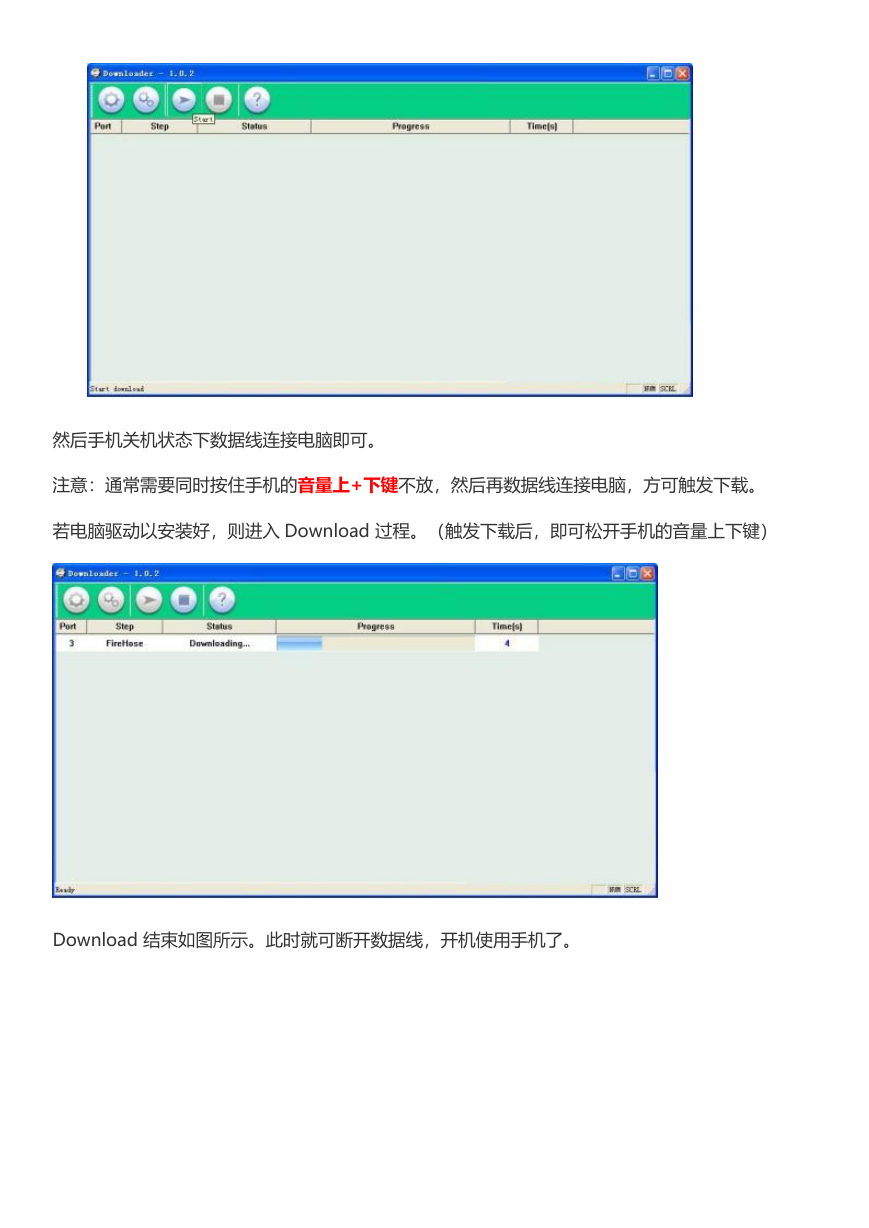Click Status column header in window with Start tooltip
The image size is (869, 1228).
pyautogui.click(x=254, y=127)
